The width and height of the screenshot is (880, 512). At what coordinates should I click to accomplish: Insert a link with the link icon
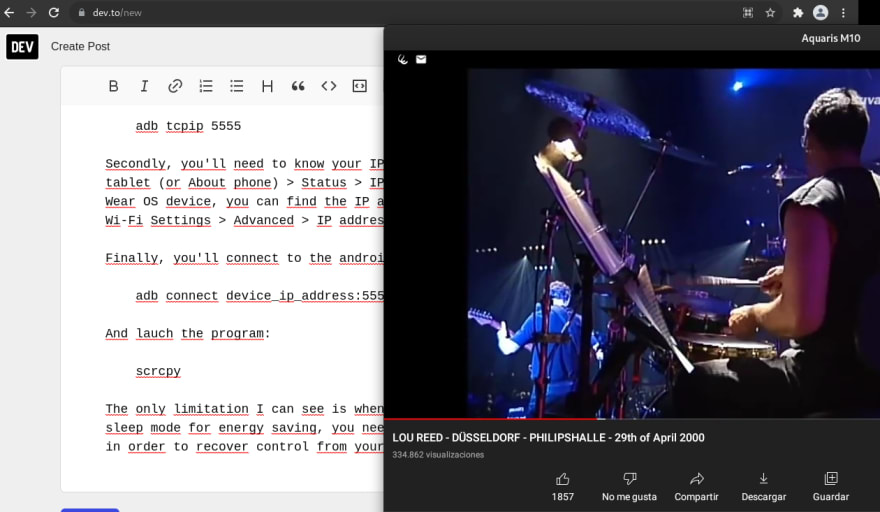(175, 86)
